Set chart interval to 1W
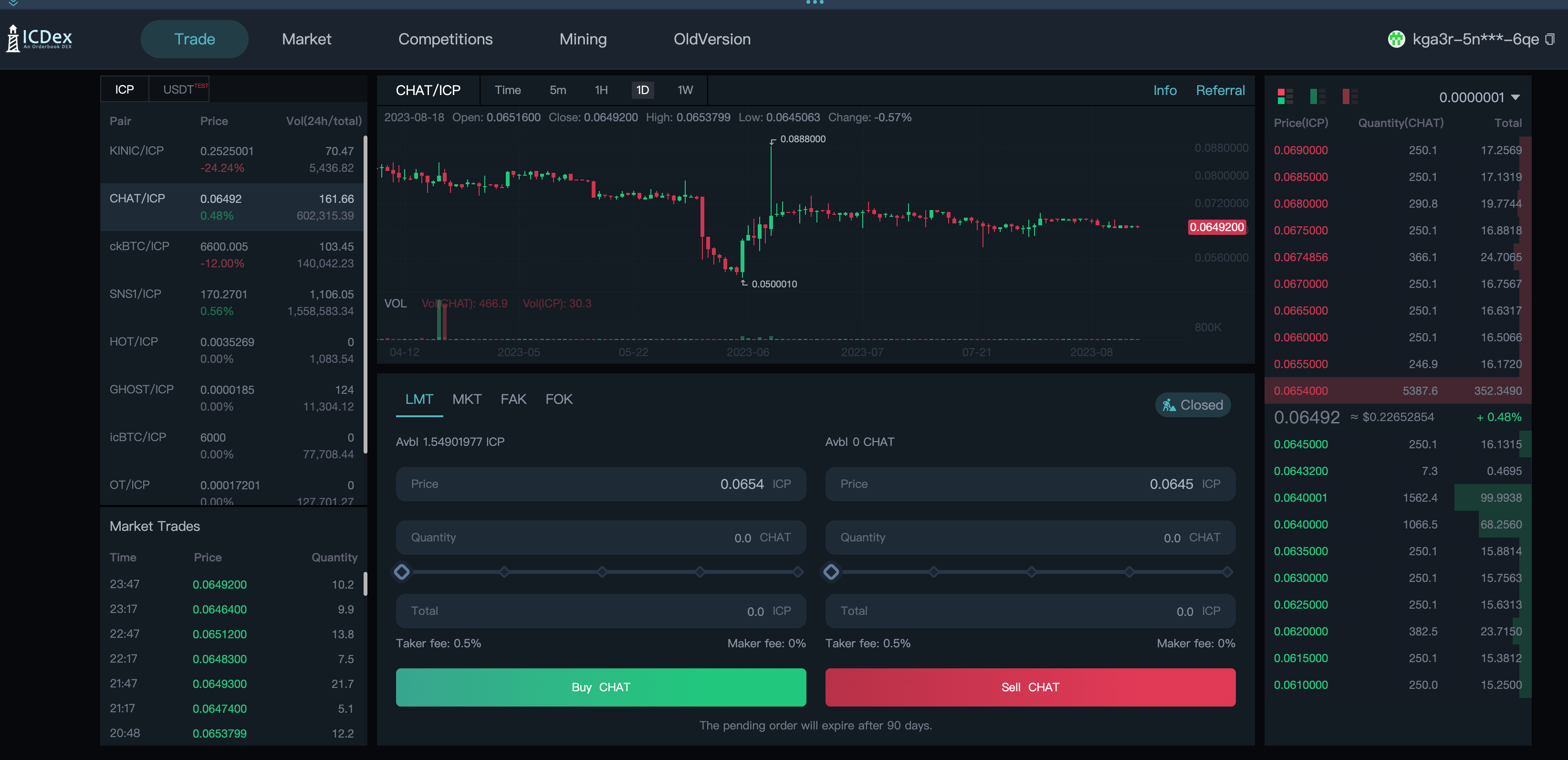This screenshot has width=1568, height=760. [x=685, y=90]
